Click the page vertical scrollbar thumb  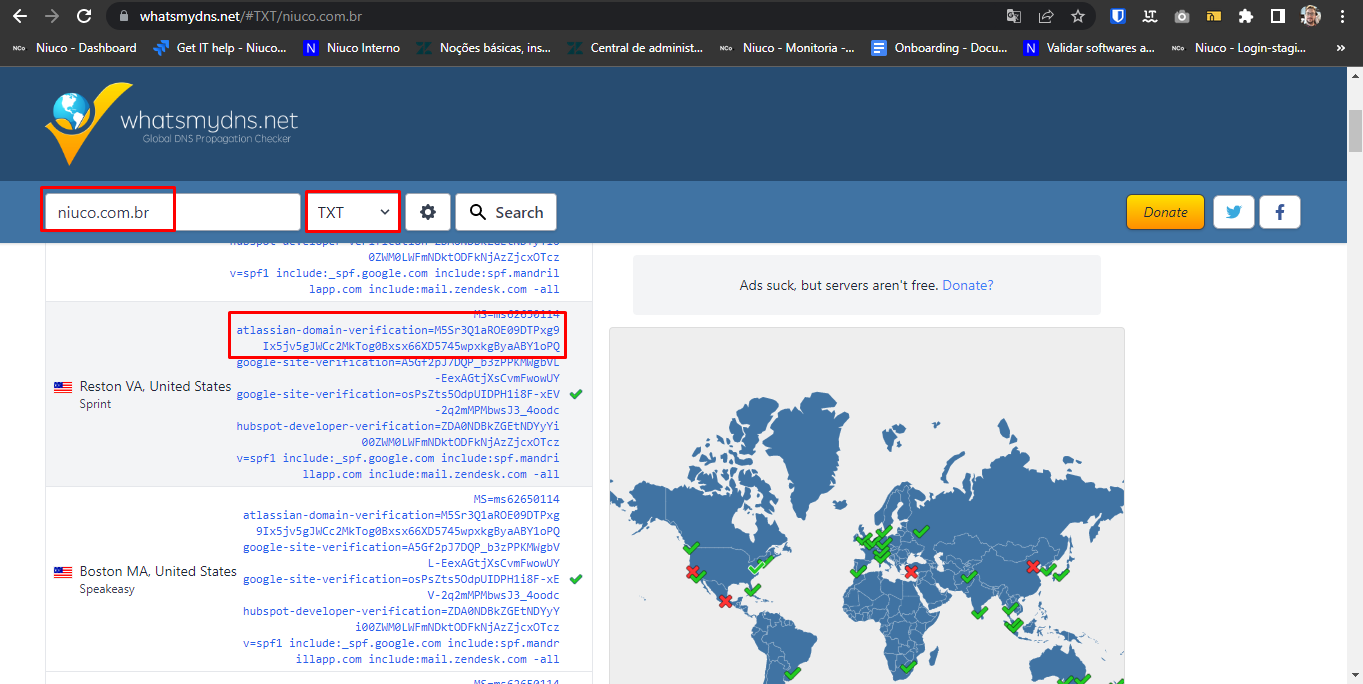(1355, 130)
